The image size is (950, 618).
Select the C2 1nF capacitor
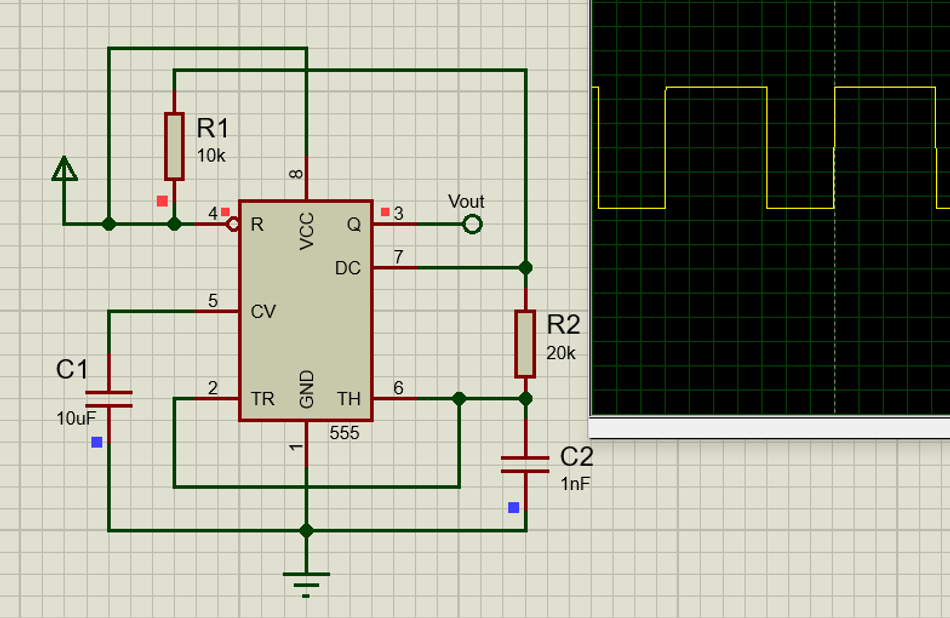(524, 463)
